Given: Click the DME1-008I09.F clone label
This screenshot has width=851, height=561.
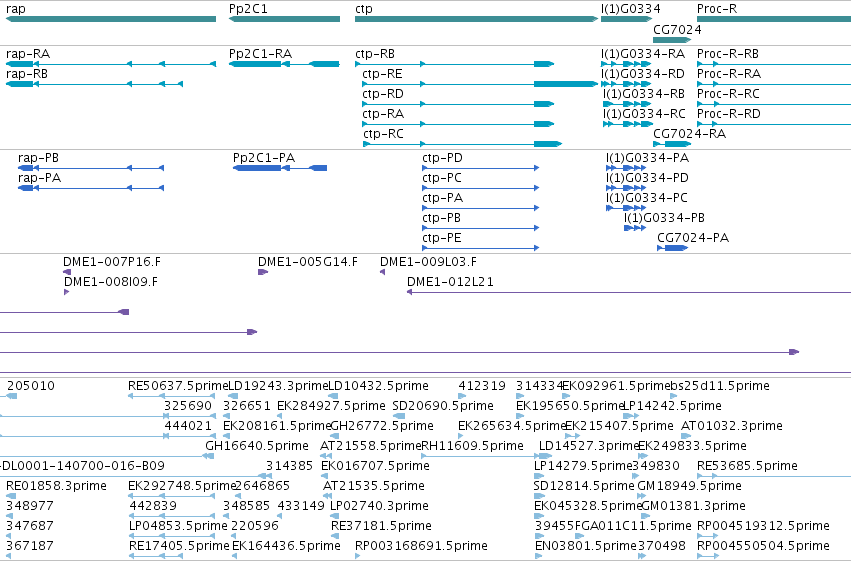Looking at the screenshot, I should coord(111,282).
